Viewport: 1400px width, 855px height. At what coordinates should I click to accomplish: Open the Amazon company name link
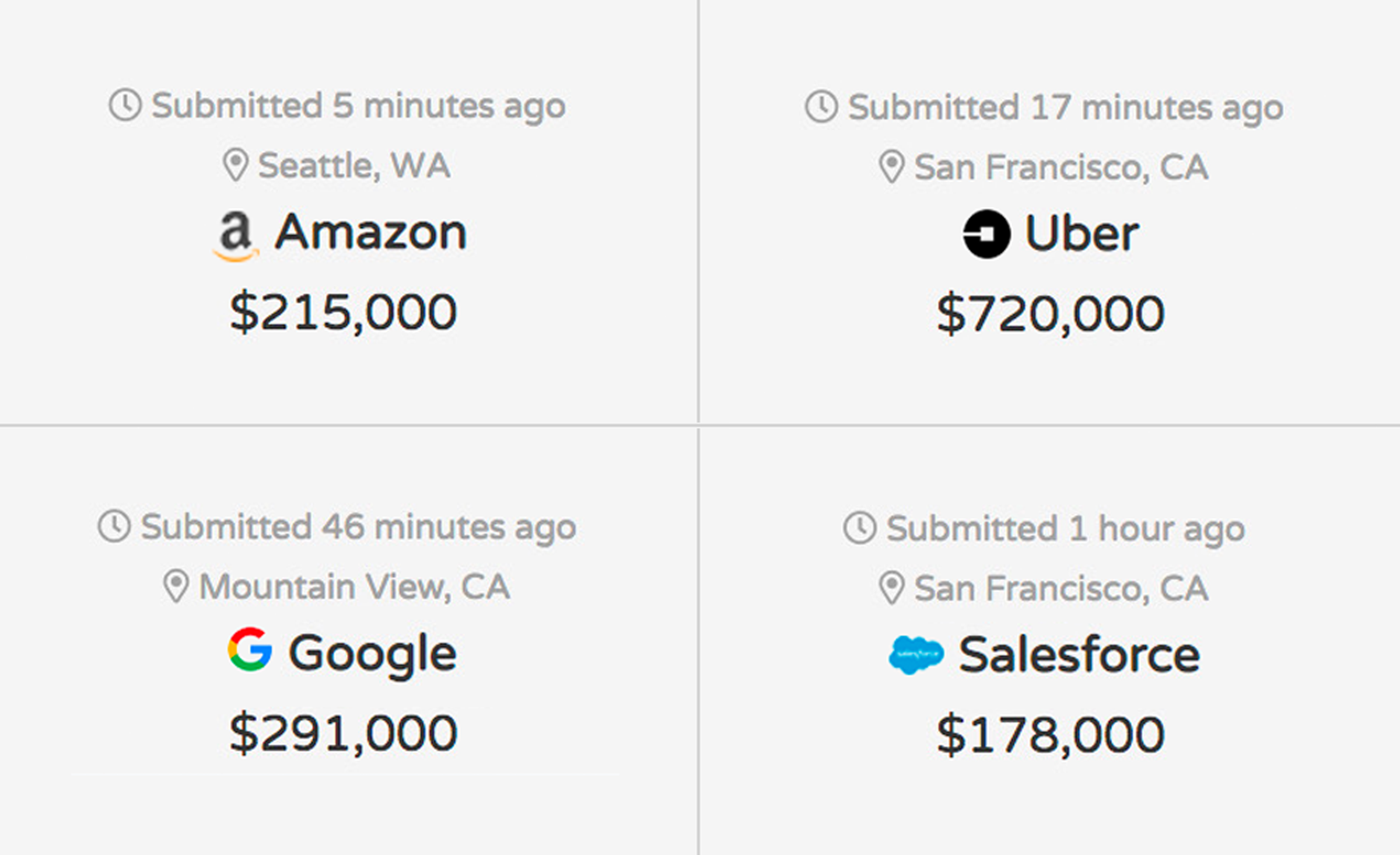click(x=371, y=232)
